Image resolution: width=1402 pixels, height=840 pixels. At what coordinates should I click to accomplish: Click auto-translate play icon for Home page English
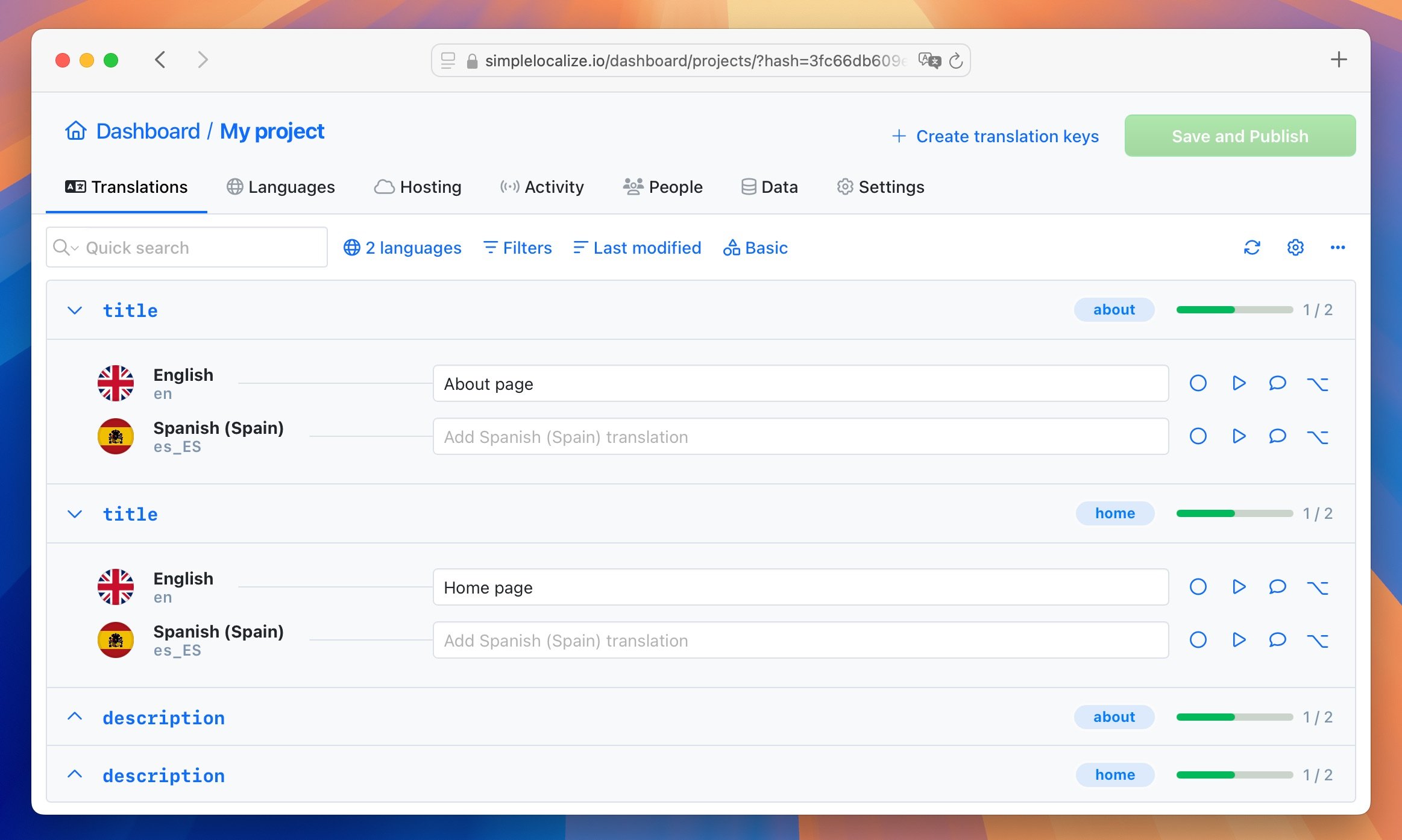[x=1239, y=587]
